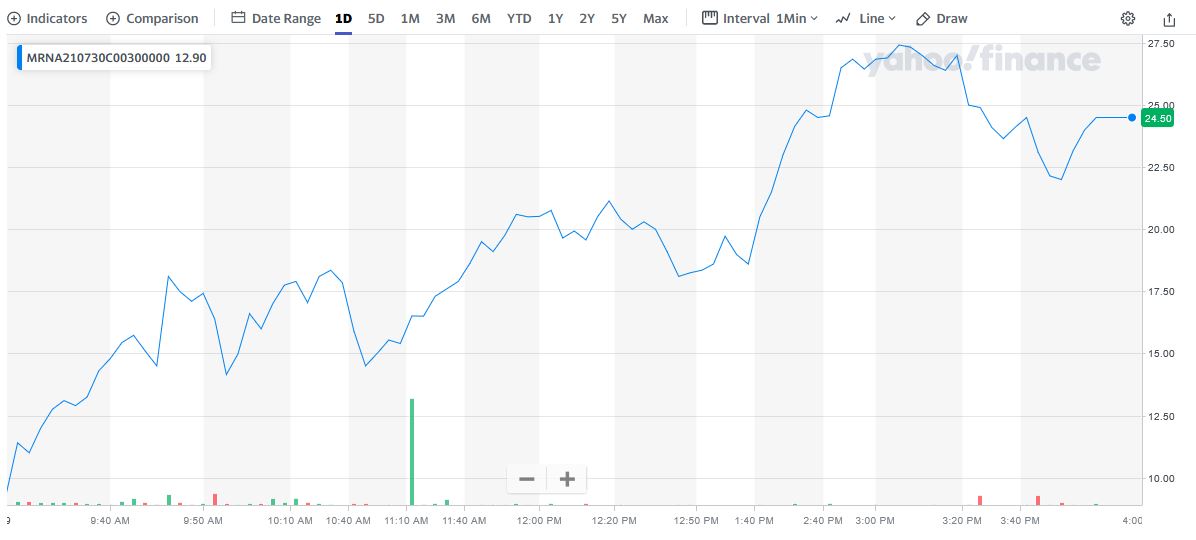Activate the Draw tool
The height and width of the screenshot is (540, 1196).
(942, 18)
